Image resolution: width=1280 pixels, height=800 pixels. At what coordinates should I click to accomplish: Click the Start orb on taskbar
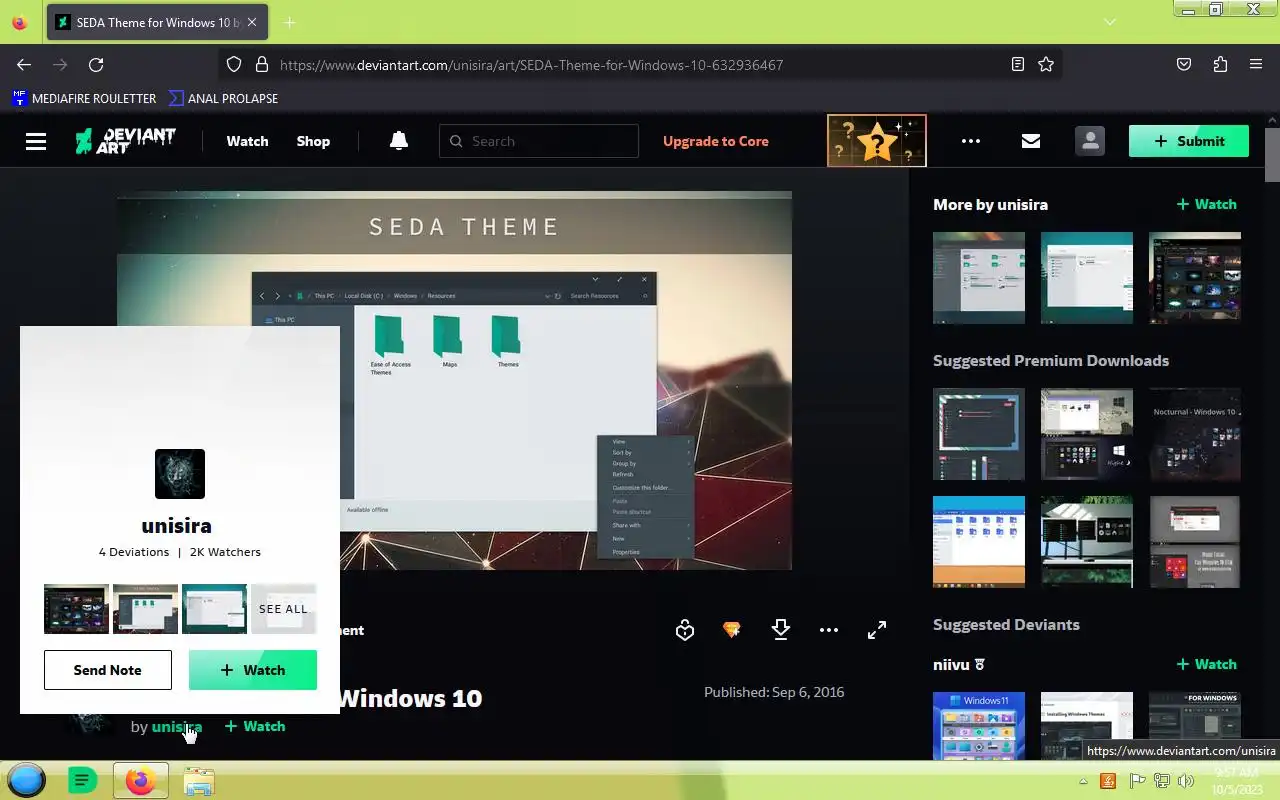(x=27, y=780)
